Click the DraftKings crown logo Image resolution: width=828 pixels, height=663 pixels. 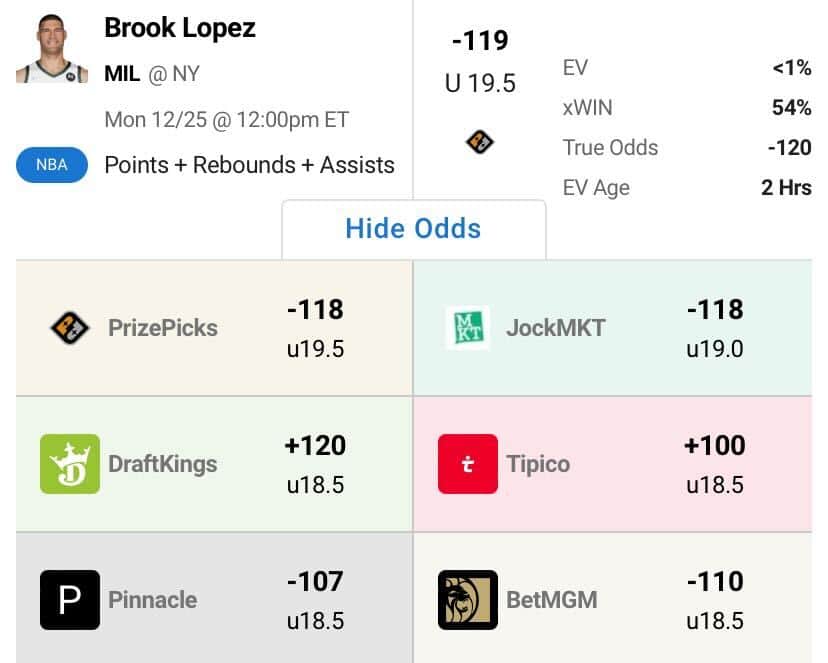70,464
